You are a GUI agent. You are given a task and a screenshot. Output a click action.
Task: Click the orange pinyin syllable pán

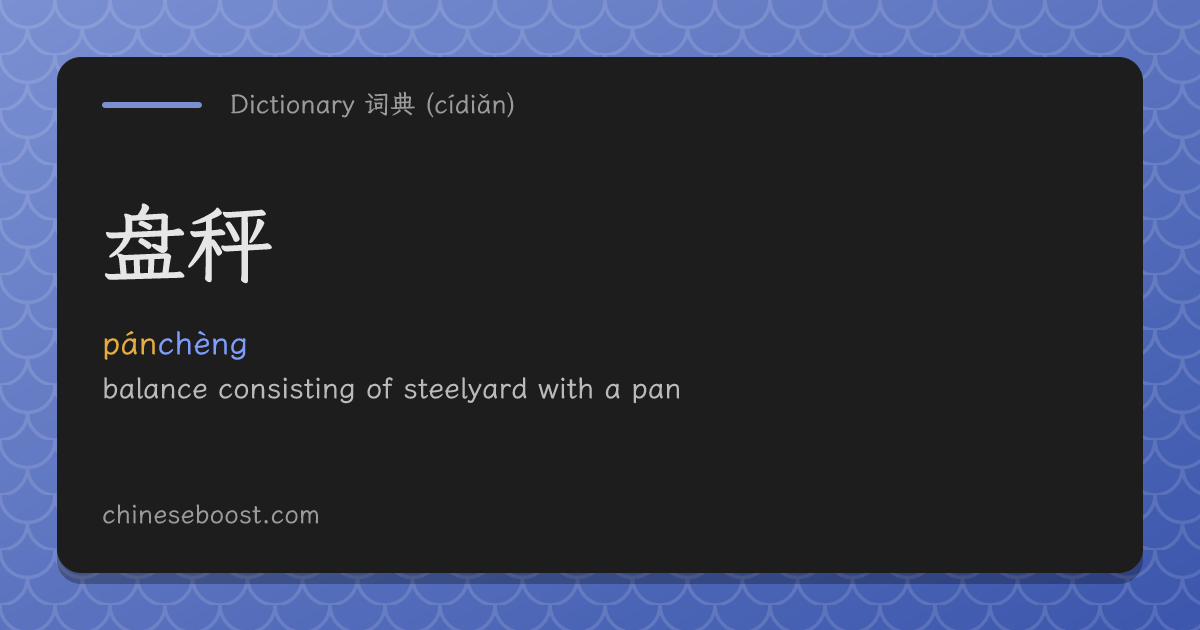point(130,345)
